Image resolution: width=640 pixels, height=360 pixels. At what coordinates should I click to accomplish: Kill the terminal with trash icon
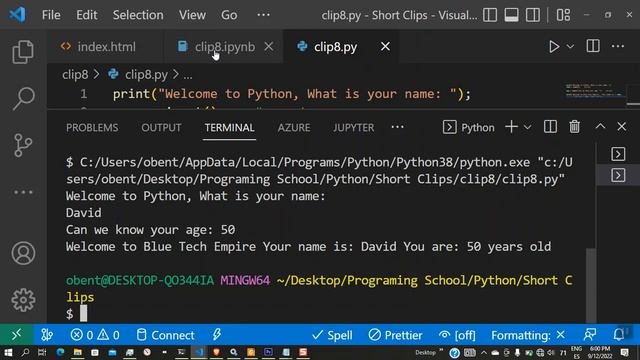pos(574,127)
